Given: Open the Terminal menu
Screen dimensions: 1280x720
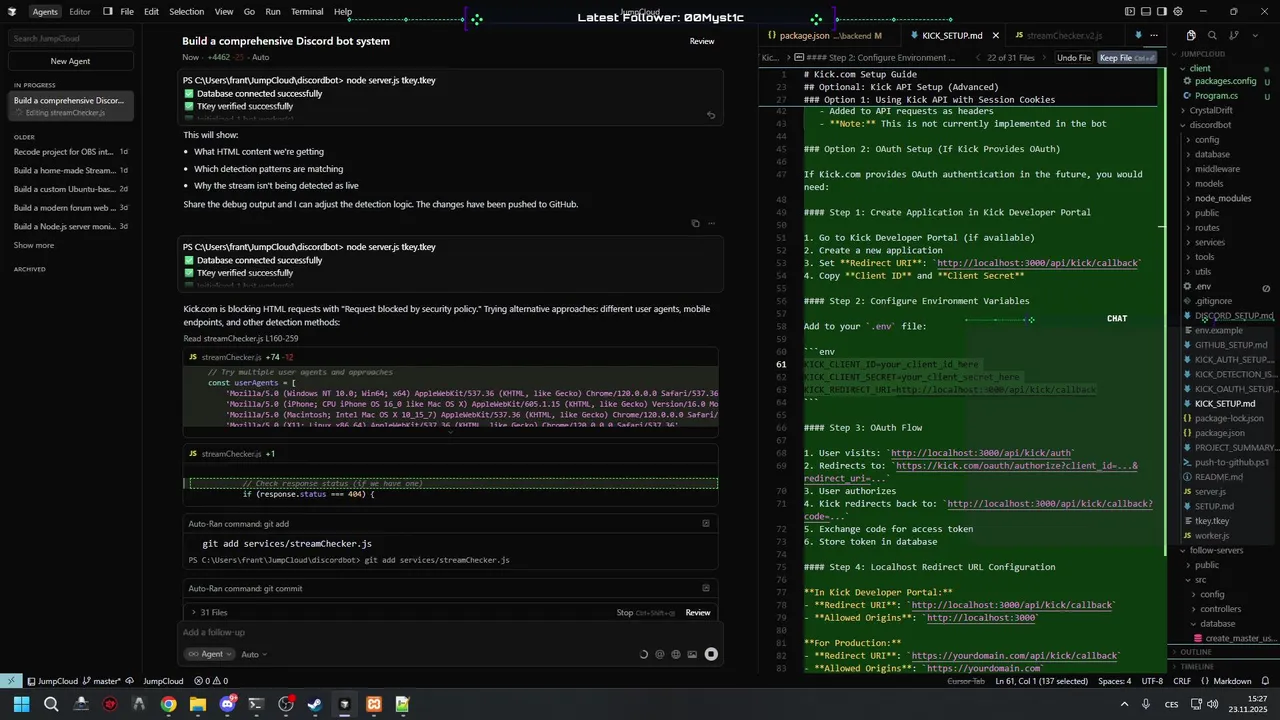Looking at the screenshot, I should 307,12.
